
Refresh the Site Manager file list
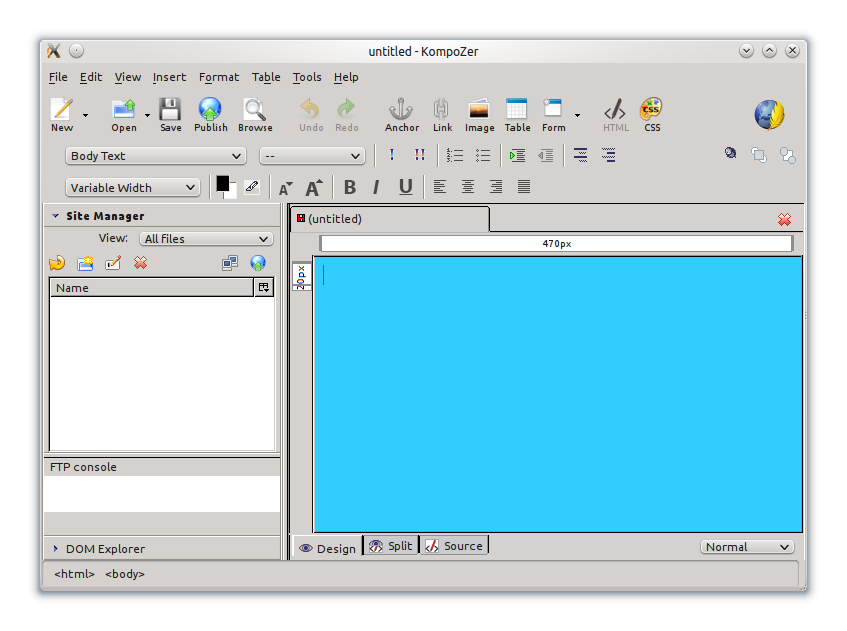(57, 263)
